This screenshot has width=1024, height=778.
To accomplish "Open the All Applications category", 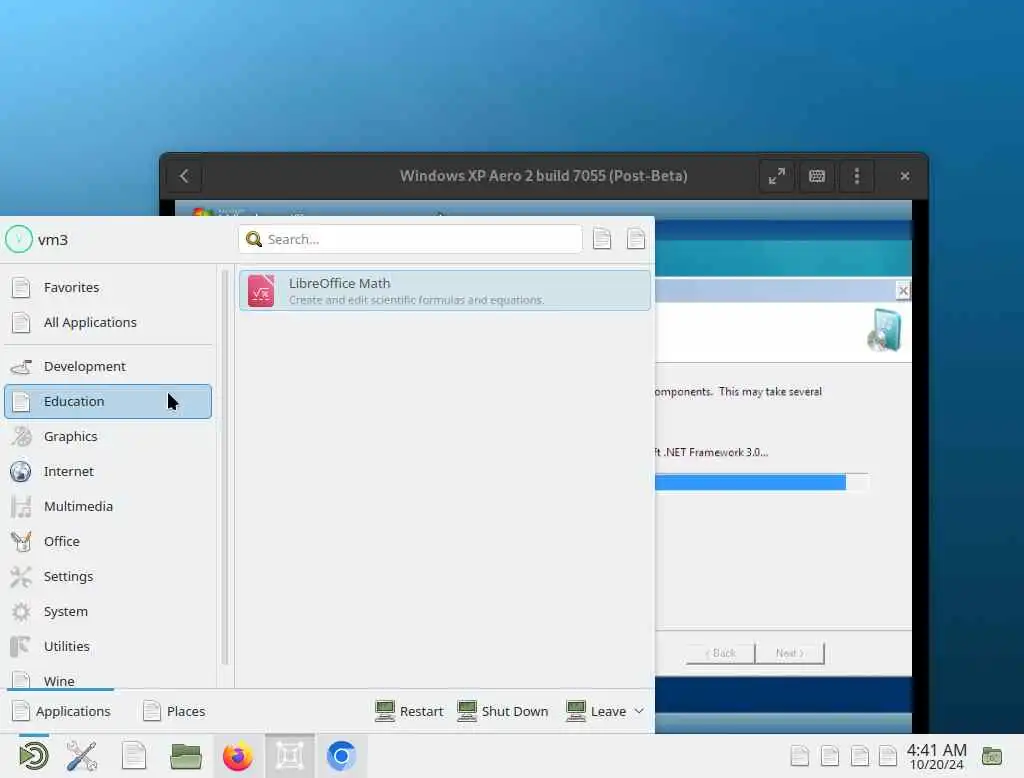I will [108, 323].
